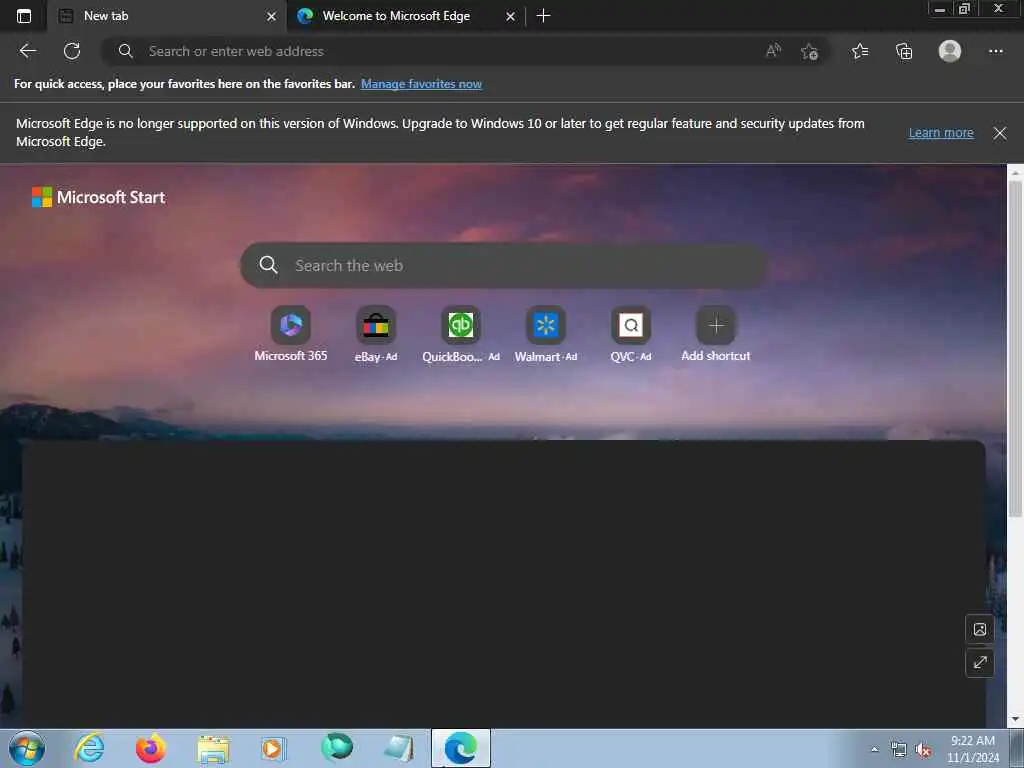Open the Microsoft 365 shortcut tile
This screenshot has width=1024, height=768.
(x=291, y=334)
